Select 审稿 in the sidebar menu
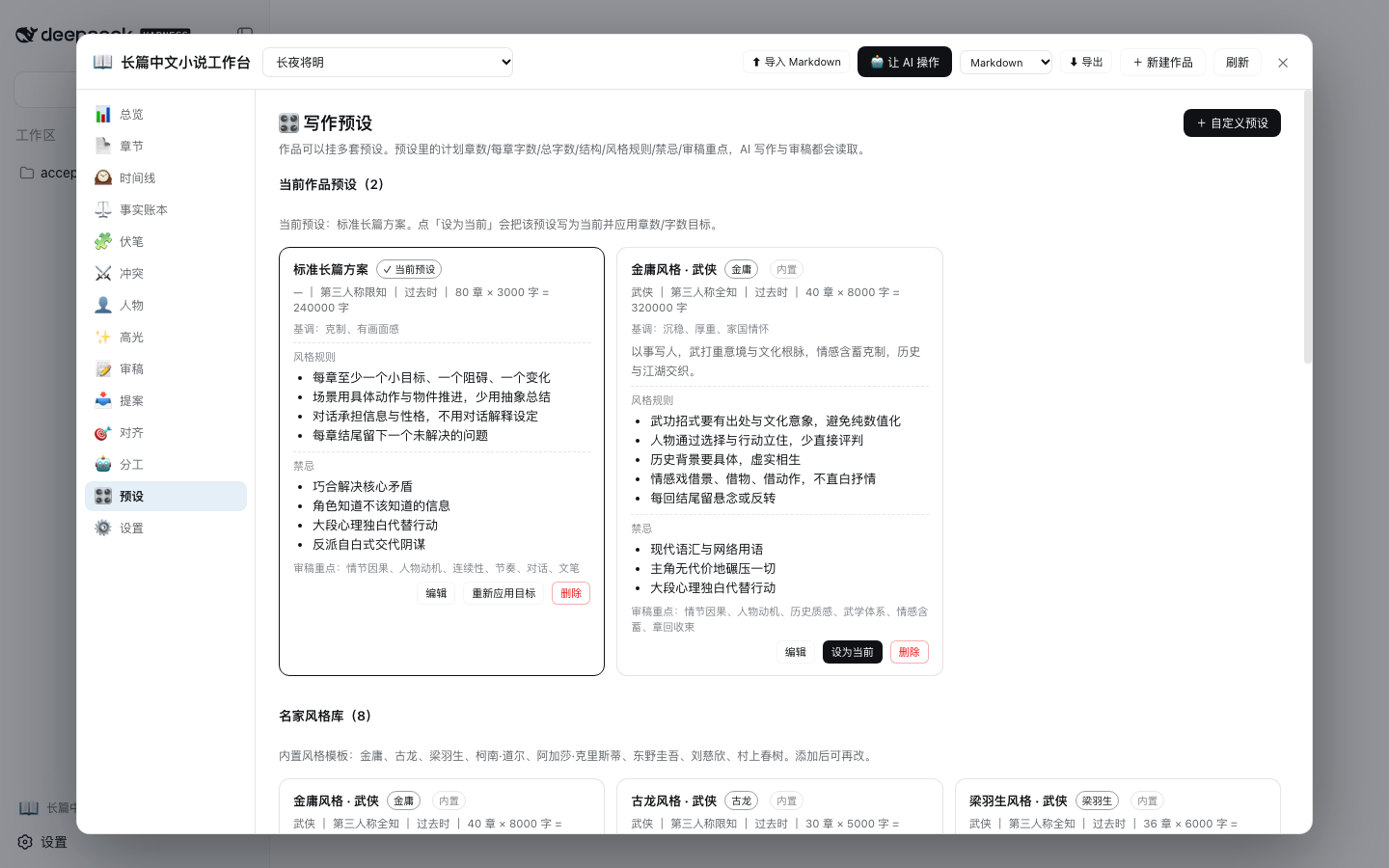The height and width of the screenshot is (868, 1389). tap(166, 368)
